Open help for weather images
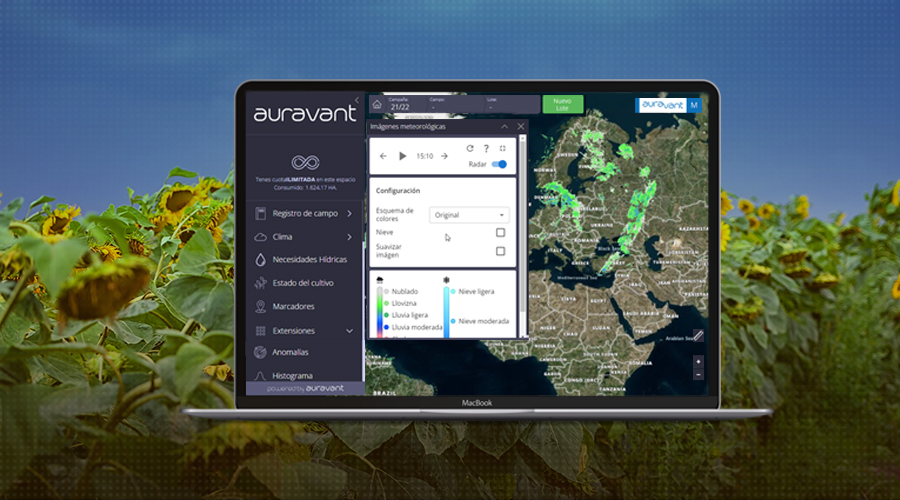The height and width of the screenshot is (500, 900). pyautogui.click(x=486, y=148)
